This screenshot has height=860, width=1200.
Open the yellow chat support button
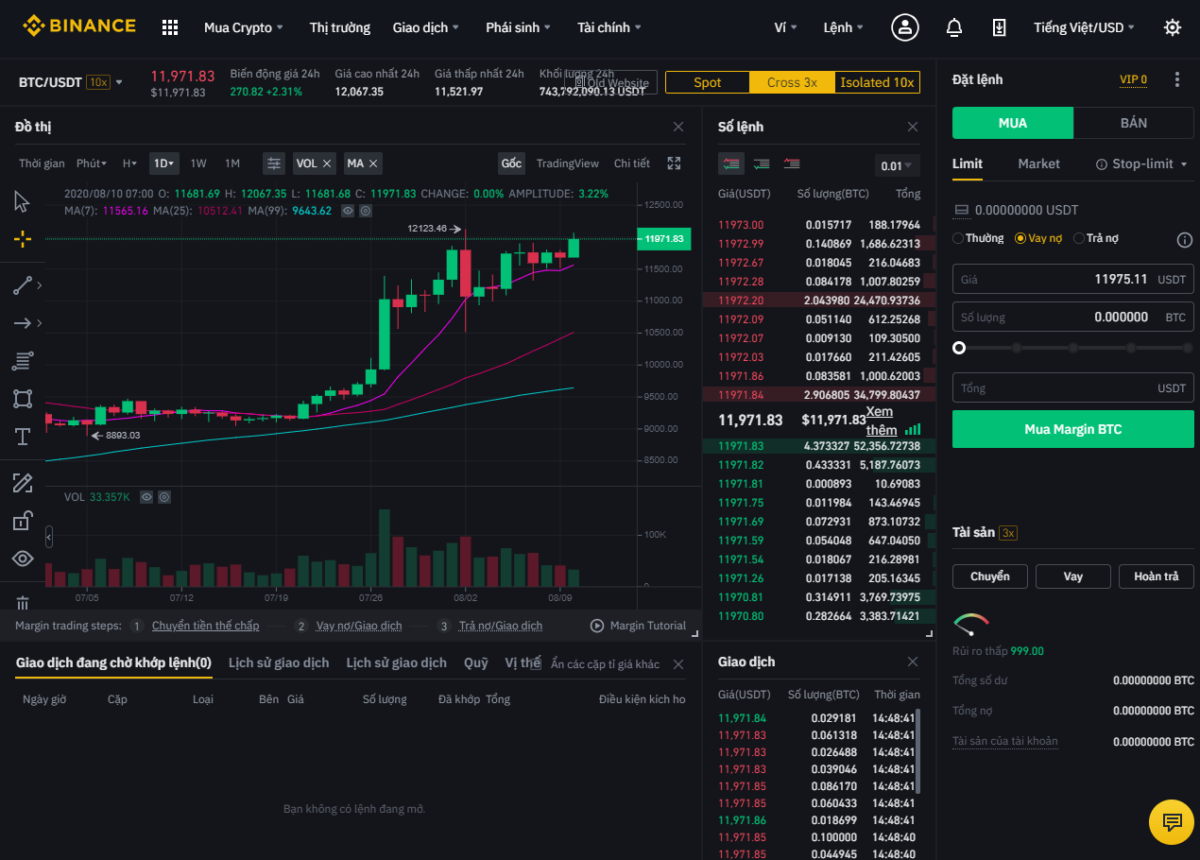tap(1171, 821)
